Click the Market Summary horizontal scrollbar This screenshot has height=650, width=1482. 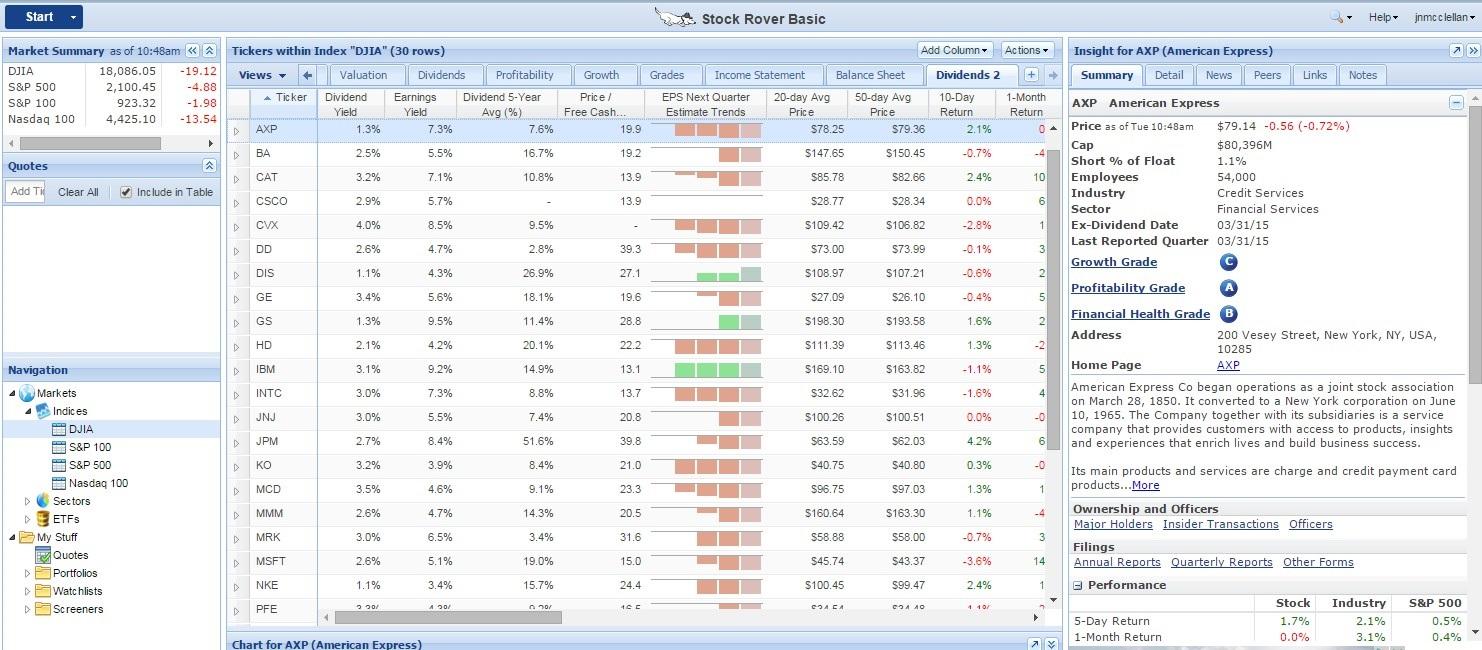tap(90, 144)
